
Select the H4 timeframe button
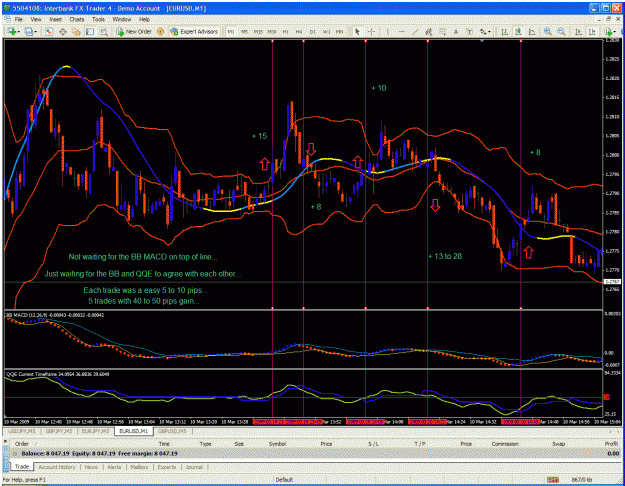[299, 31]
